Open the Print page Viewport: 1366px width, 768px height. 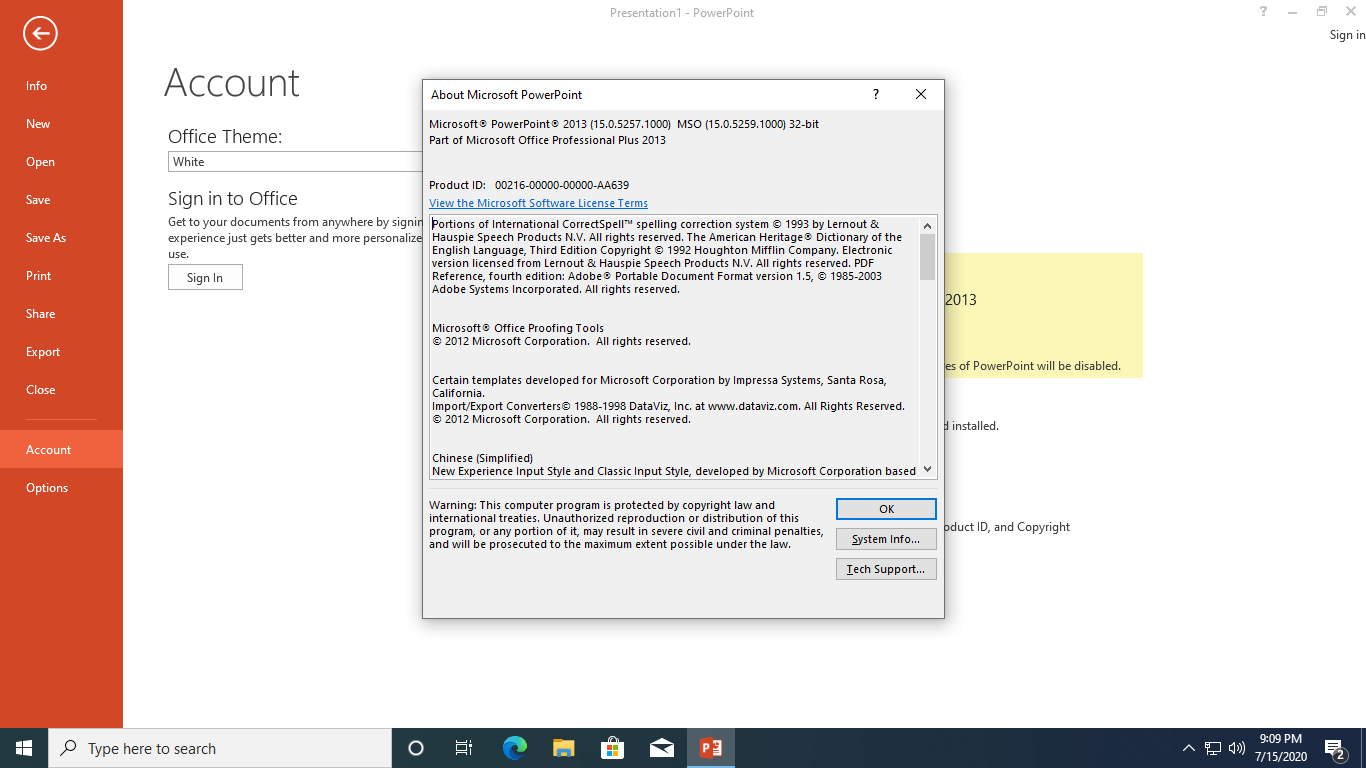click(61, 276)
